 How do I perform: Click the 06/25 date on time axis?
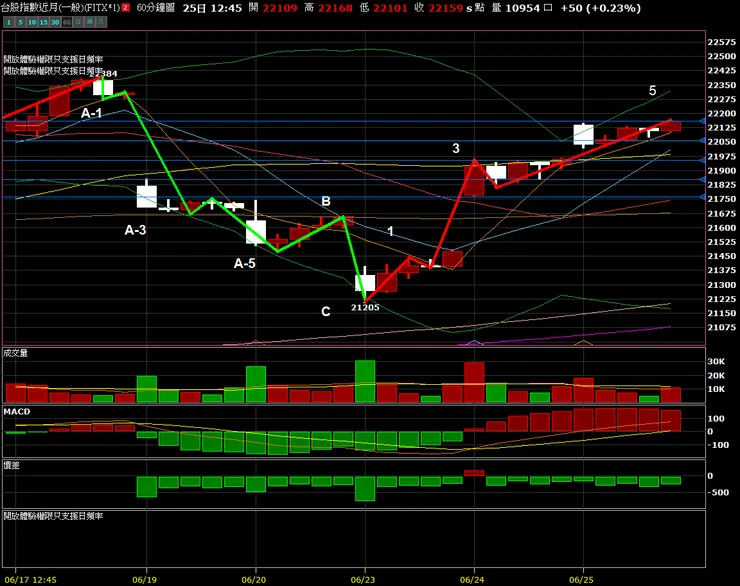tap(581, 579)
